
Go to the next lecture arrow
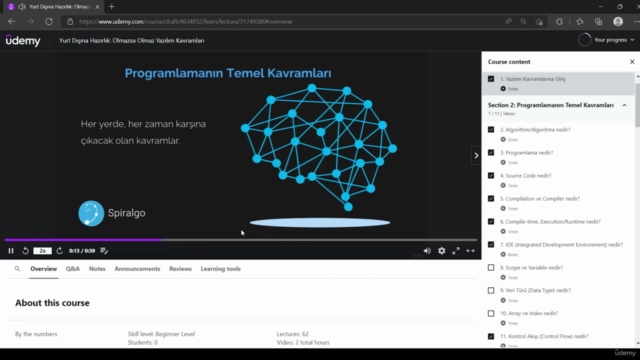pyautogui.click(x=476, y=156)
